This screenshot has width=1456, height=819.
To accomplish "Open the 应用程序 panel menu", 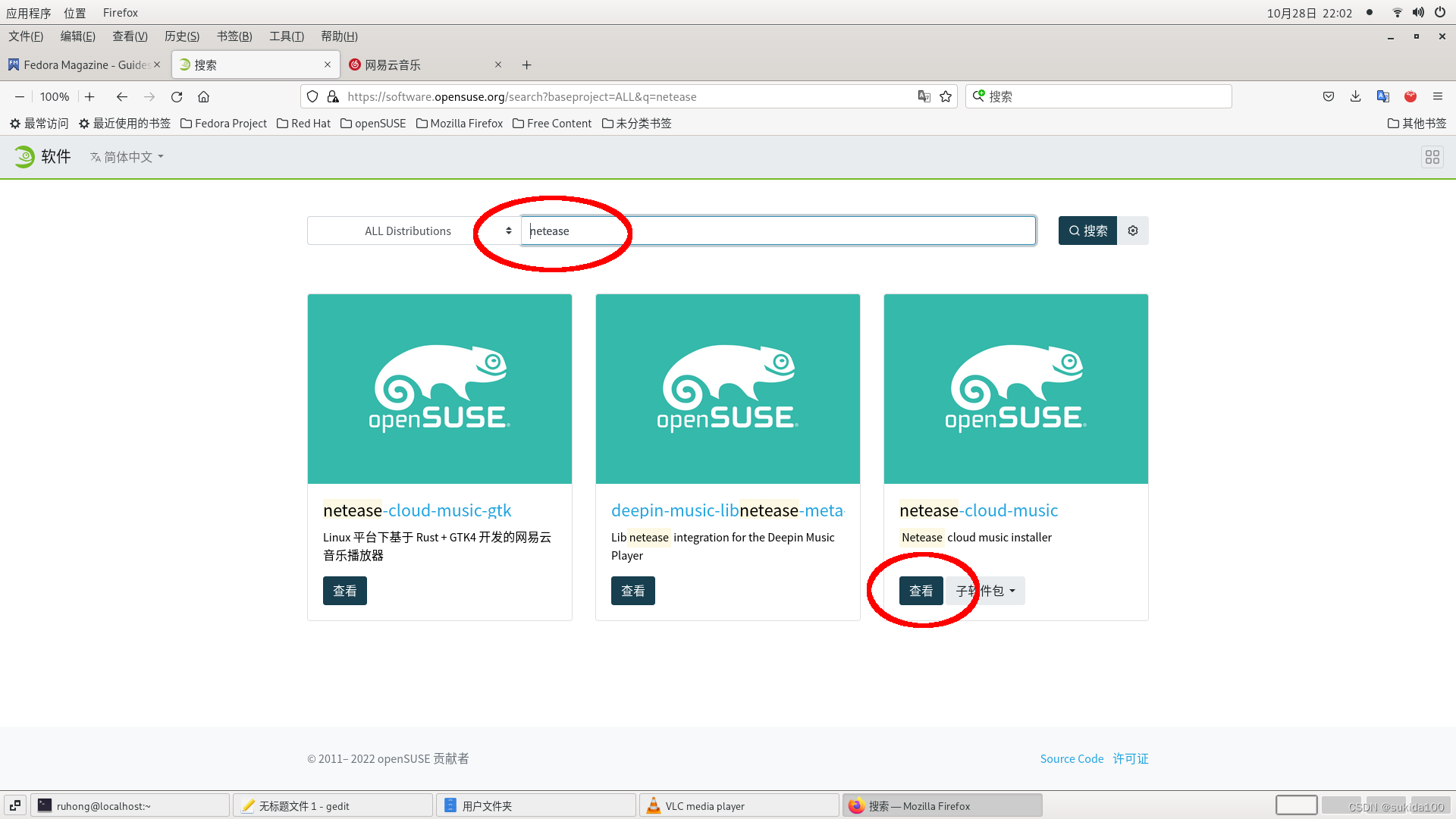I will pyautogui.click(x=28, y=13).
